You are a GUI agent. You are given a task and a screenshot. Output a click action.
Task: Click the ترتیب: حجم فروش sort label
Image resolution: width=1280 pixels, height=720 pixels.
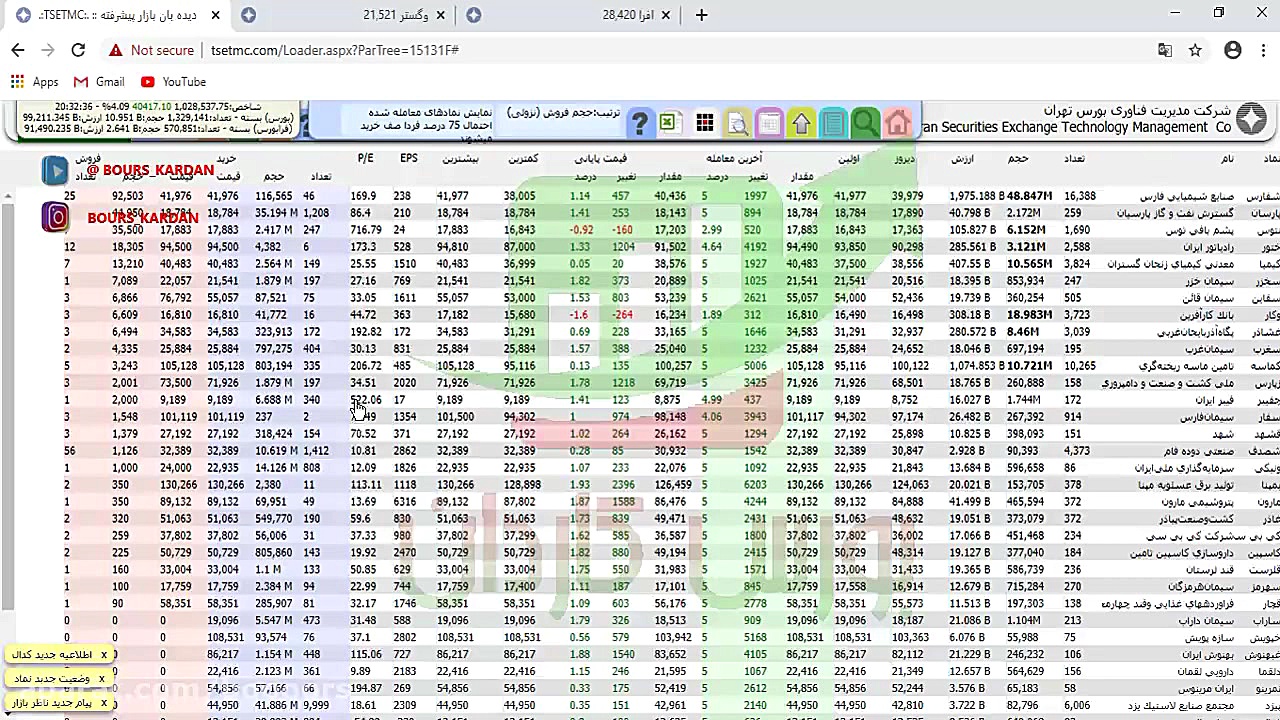(564, 113)
